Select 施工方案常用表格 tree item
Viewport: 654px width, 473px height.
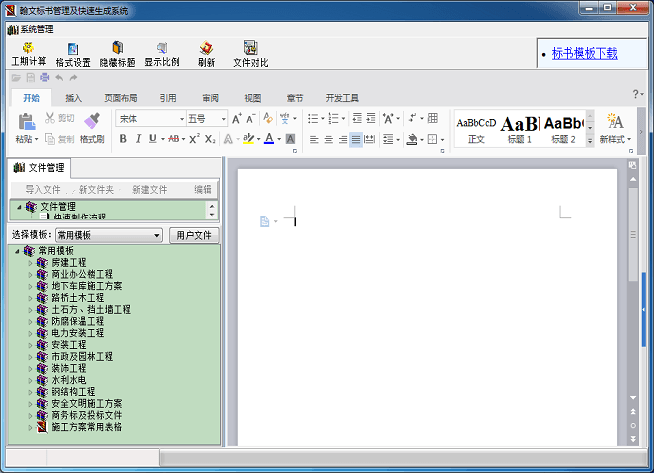coord(87,427)
